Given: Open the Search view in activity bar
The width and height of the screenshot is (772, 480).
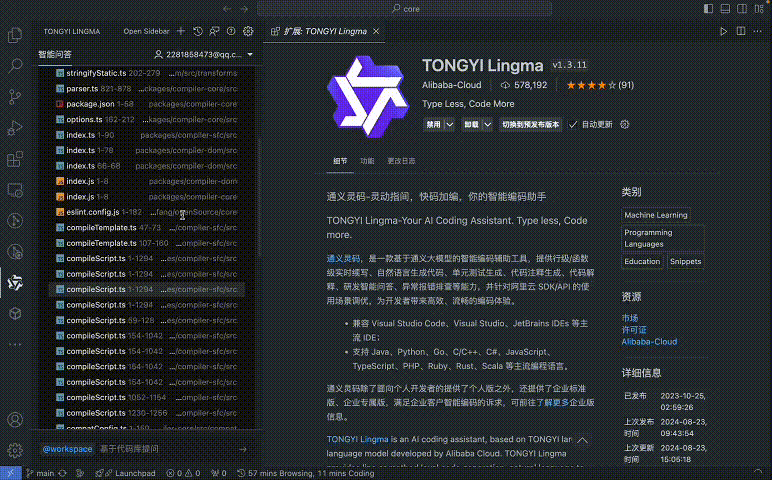Looking at the screenshot, I should coord(15,65).
